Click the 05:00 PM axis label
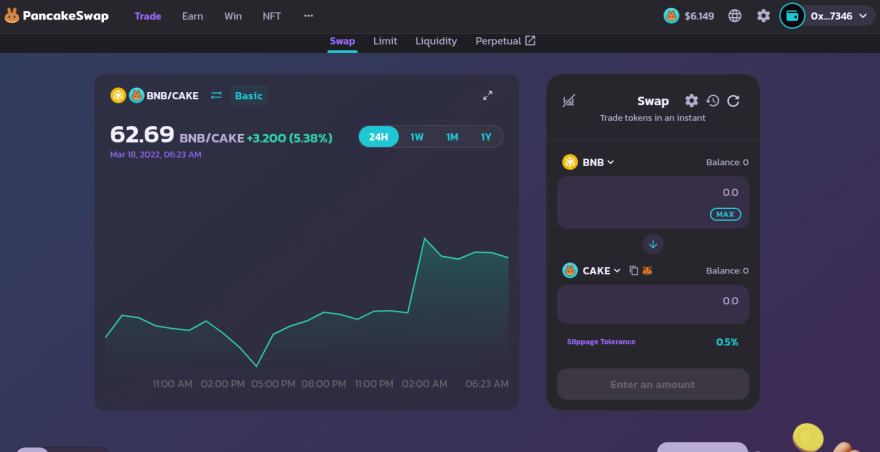Screen dimensions: 880x452 [x=273, y=384]
